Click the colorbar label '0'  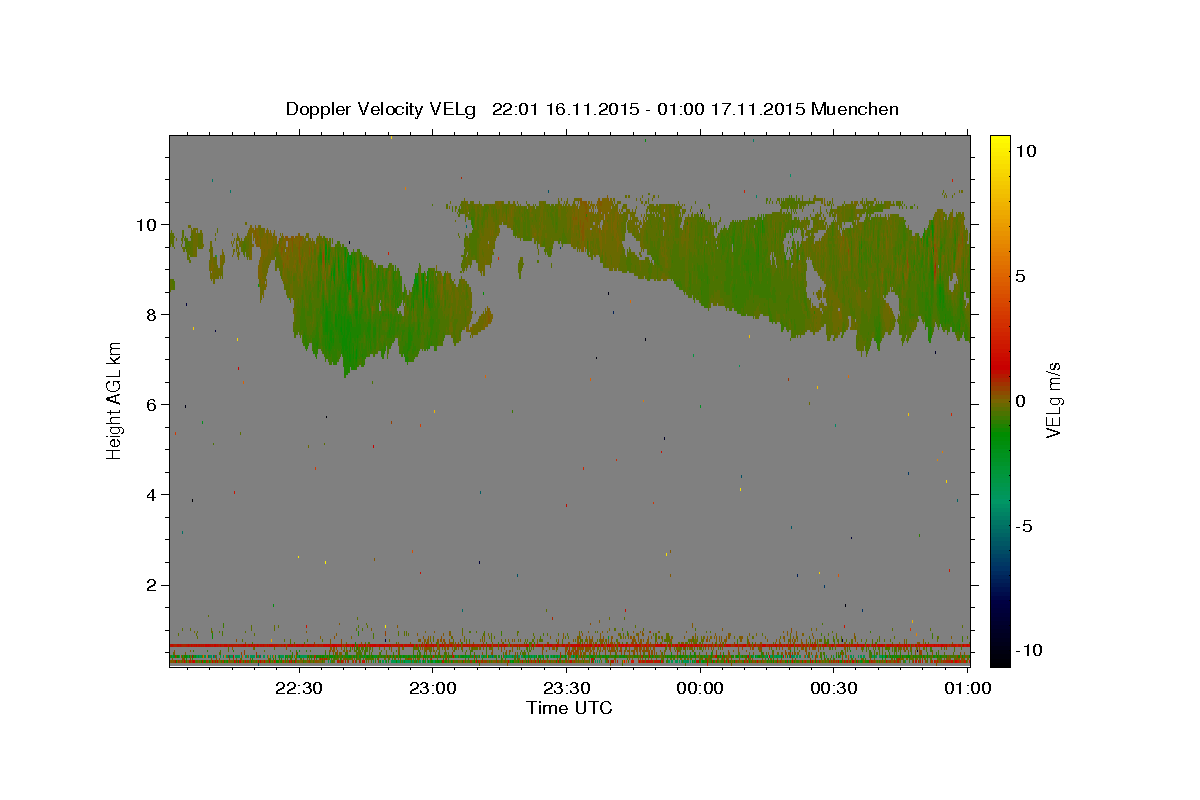click(x=1021, y=401)
